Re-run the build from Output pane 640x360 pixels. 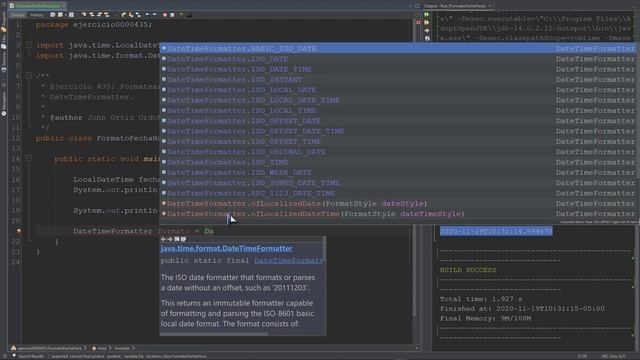pos(427,15)
